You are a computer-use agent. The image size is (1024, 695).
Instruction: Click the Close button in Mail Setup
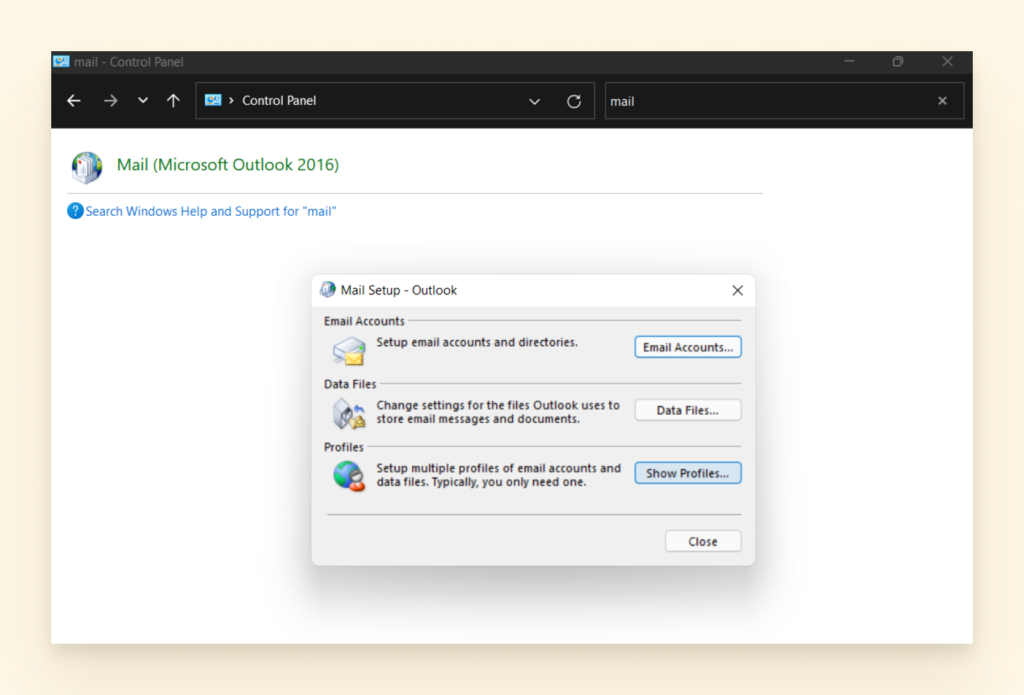coord(703,541)
